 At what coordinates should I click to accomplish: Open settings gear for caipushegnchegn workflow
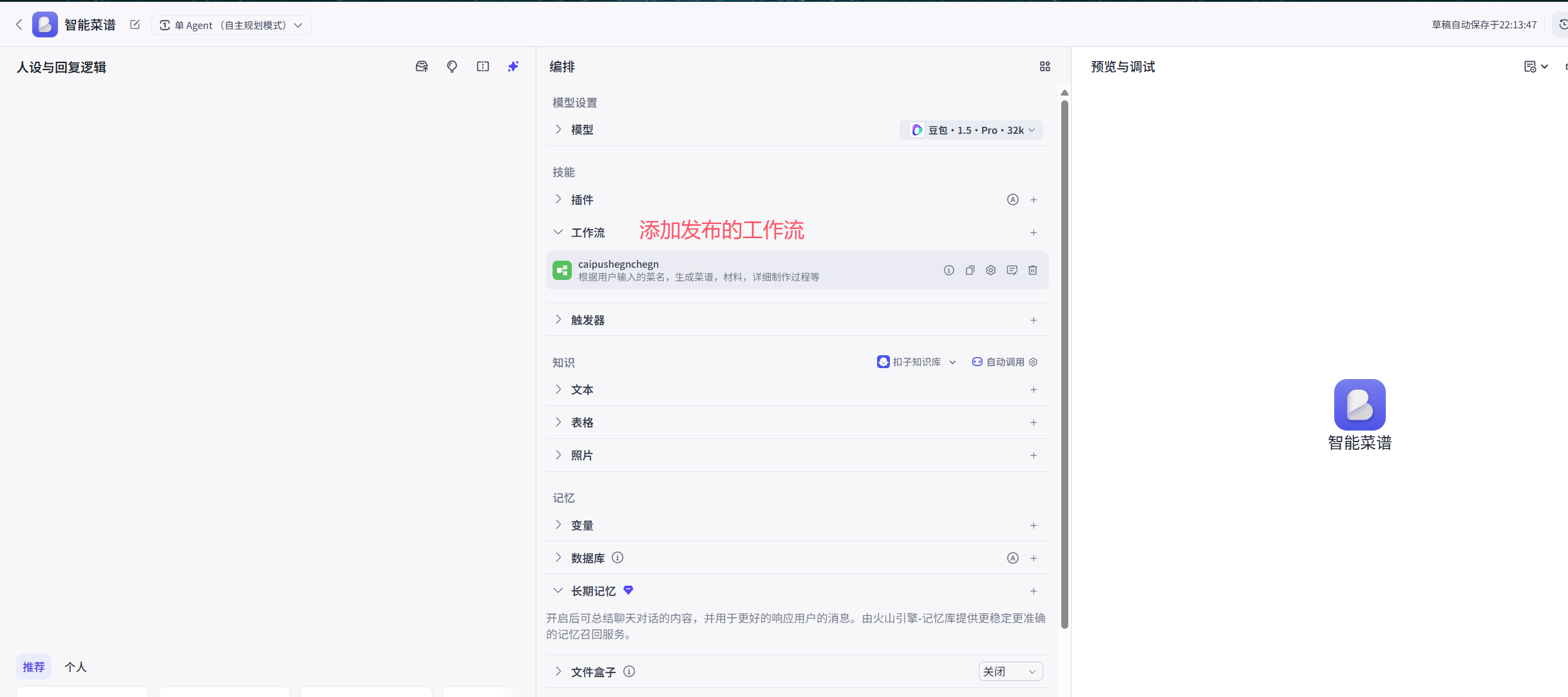point(990,270)
